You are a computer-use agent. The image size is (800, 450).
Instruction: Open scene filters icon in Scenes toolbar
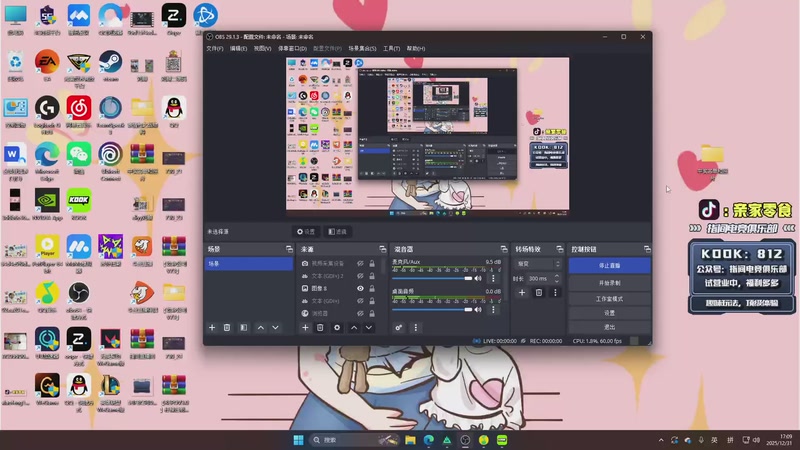pos(243,328)
